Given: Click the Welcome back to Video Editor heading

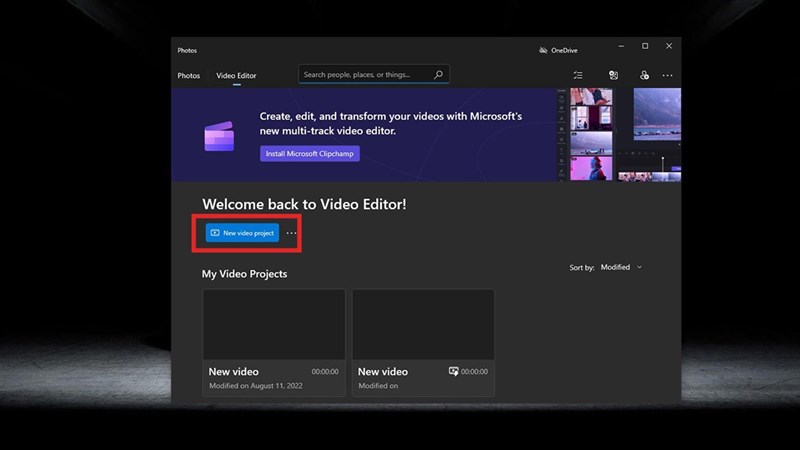Looking at the screenshot, I should pyautogui.click(x=305, y=204).
